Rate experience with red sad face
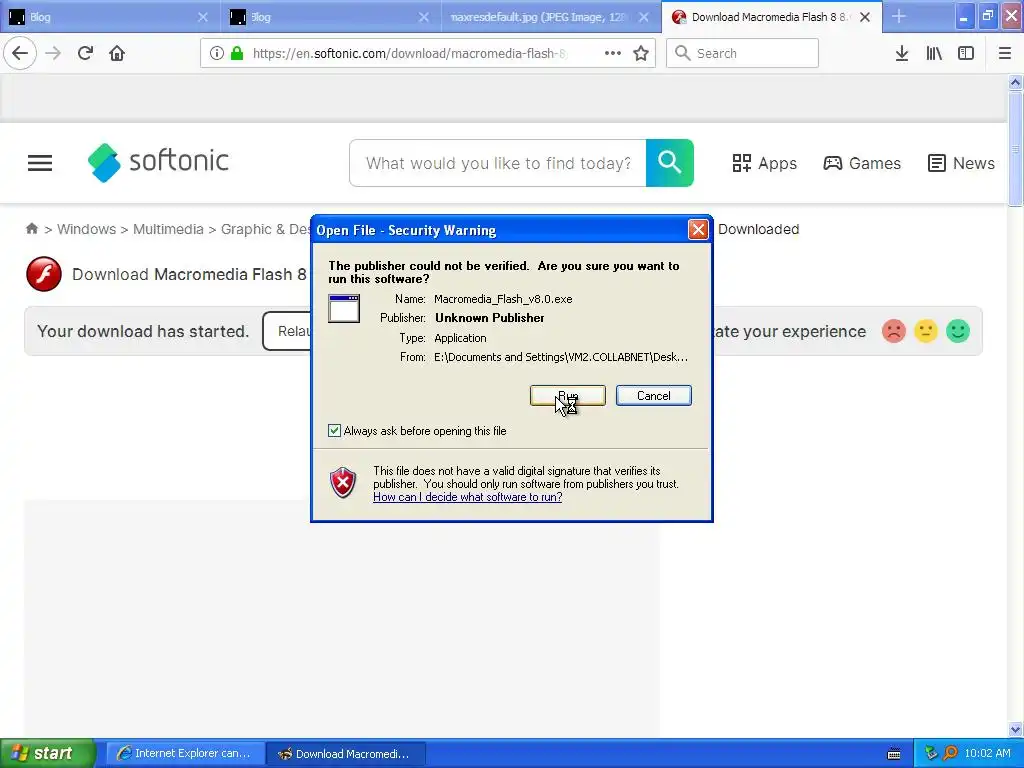 pos(893,331)
